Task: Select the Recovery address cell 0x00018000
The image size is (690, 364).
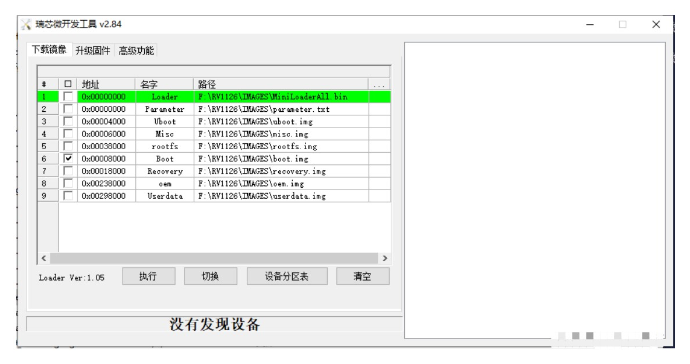Action: (x=106, y=171)
